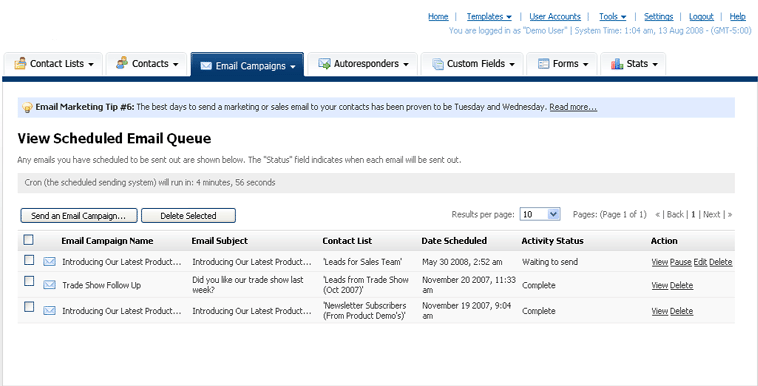Open the Contacts tab dropdown
The height and width of the screenshot is (386, 758).
coord(175,64)
